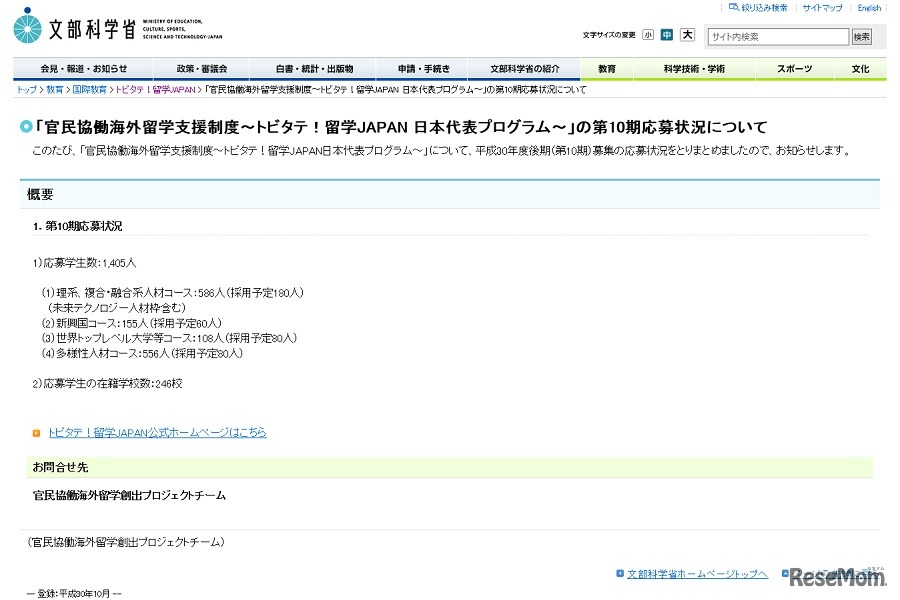Open the スポーツ navigation tab
The width and height of the screenshot is (900, 600).
pyautogui.click(x=794, y=68)
